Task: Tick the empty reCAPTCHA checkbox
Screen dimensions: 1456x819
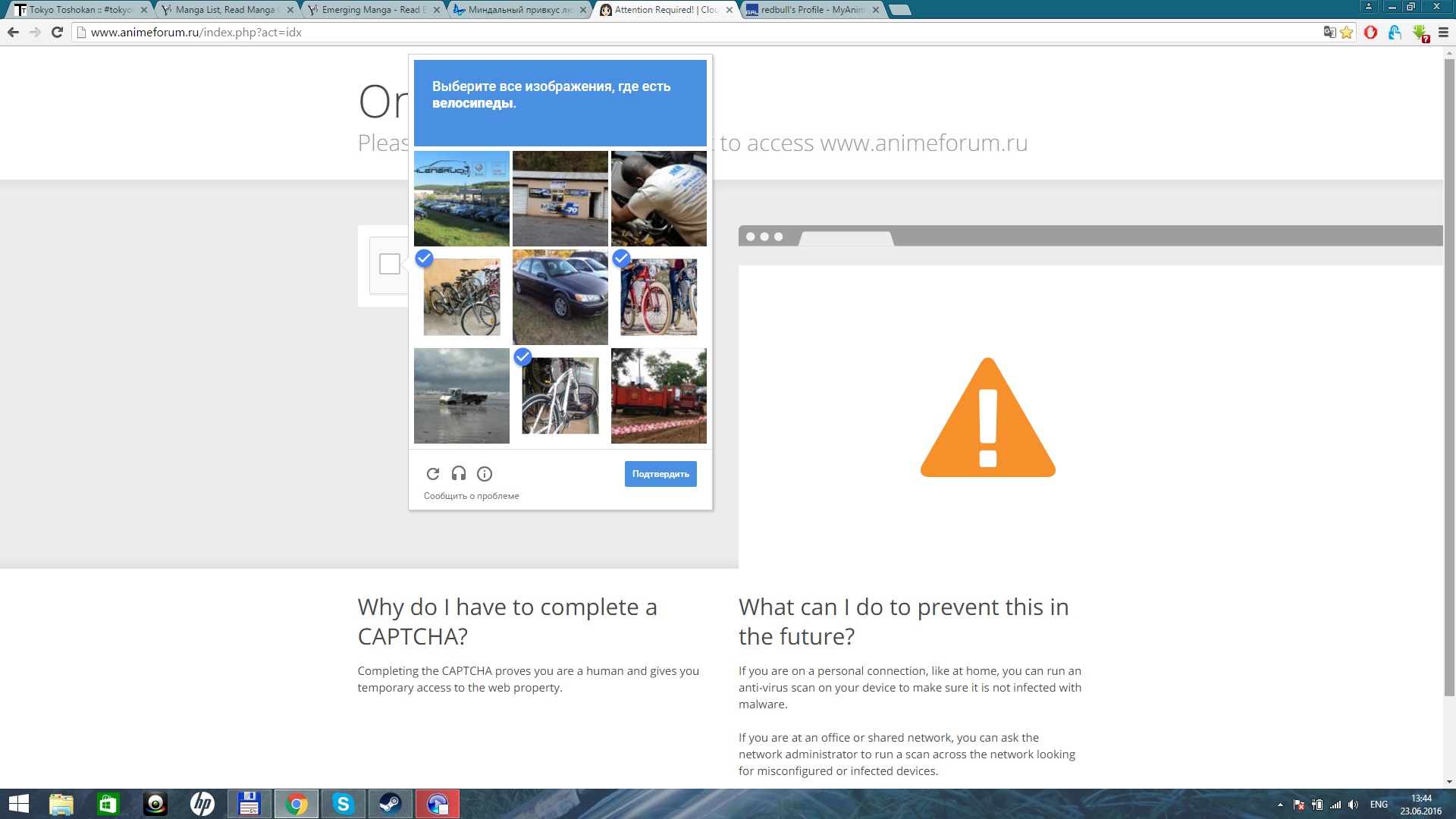Action: [390, 264]
